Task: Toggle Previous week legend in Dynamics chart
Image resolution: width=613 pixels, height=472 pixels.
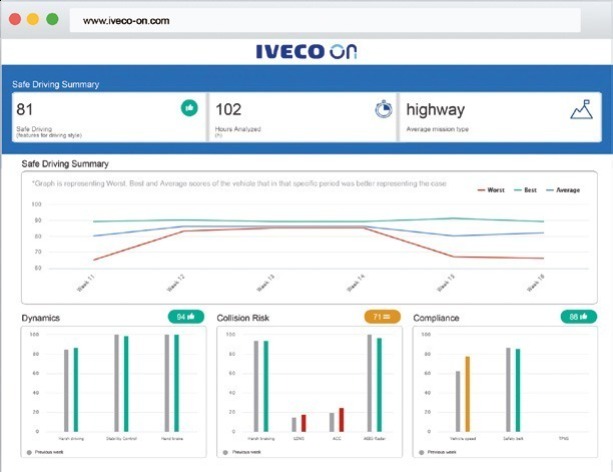Action: (x=45, y=452)
